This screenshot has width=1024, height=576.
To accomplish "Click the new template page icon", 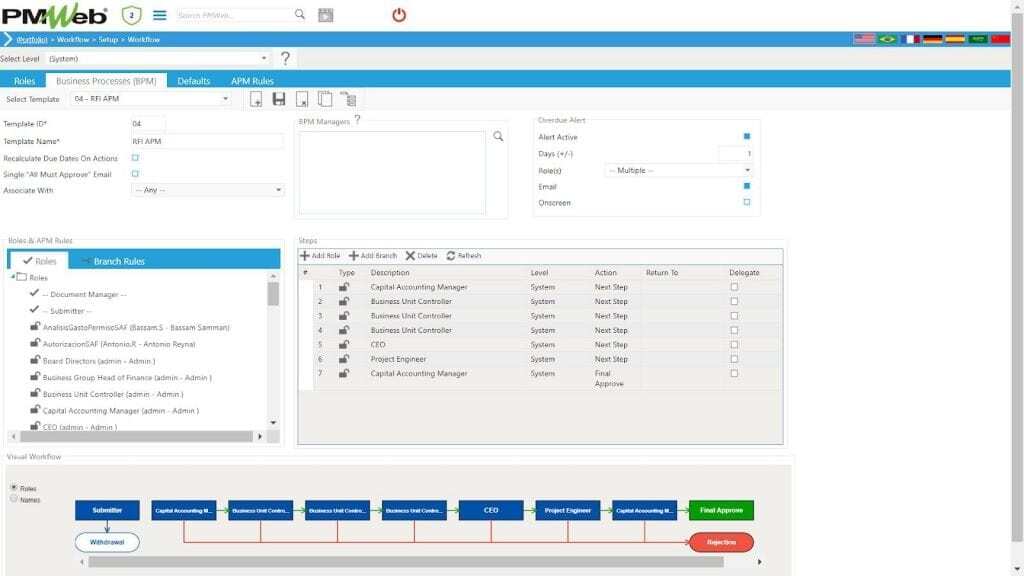I will point(256,99).
